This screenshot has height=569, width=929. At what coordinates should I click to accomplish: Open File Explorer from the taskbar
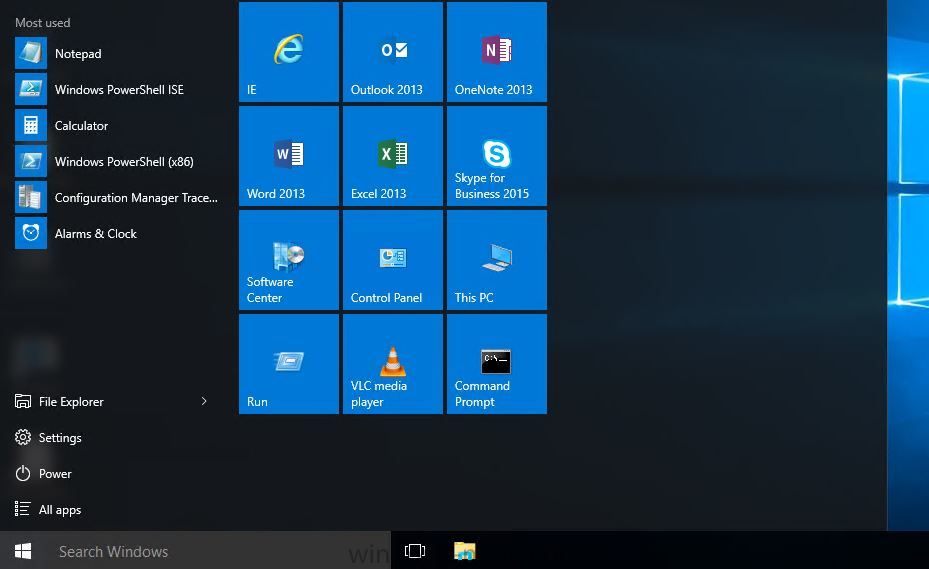464,551
